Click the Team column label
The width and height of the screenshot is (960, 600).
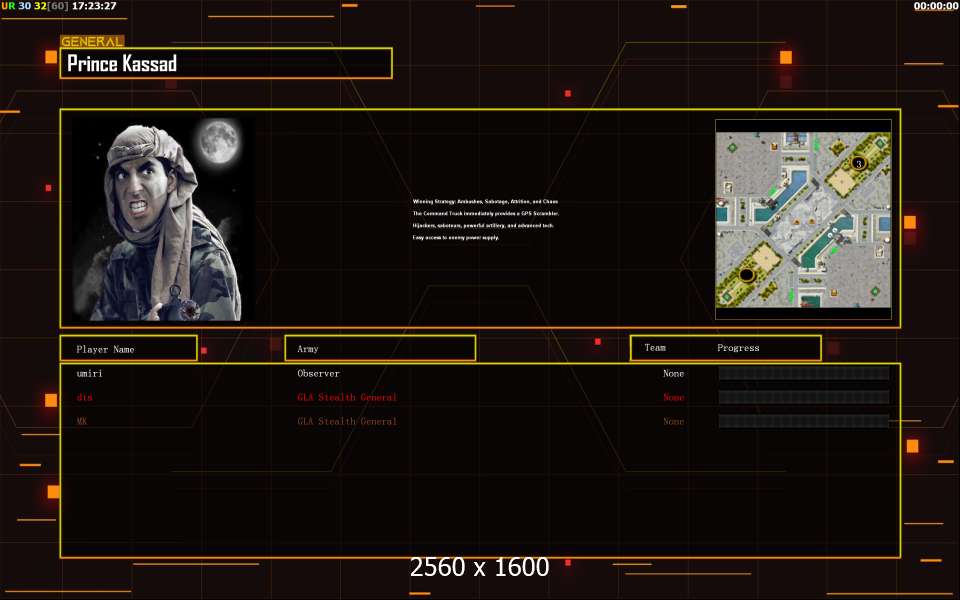[x=654, y=348]
